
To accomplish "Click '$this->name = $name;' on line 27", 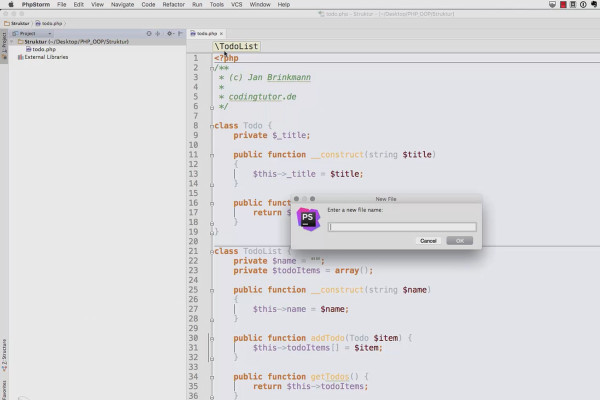I will click(301, 309).
